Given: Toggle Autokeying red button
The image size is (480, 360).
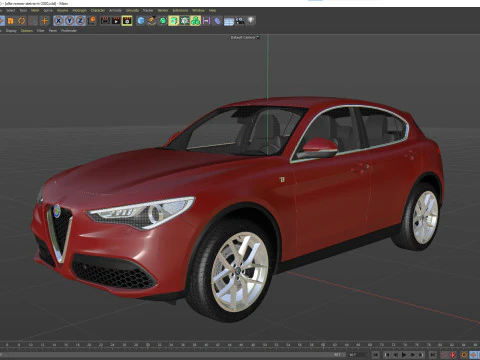Looking at the screenshot, I should pyautogui.click(x=452, y=355).
